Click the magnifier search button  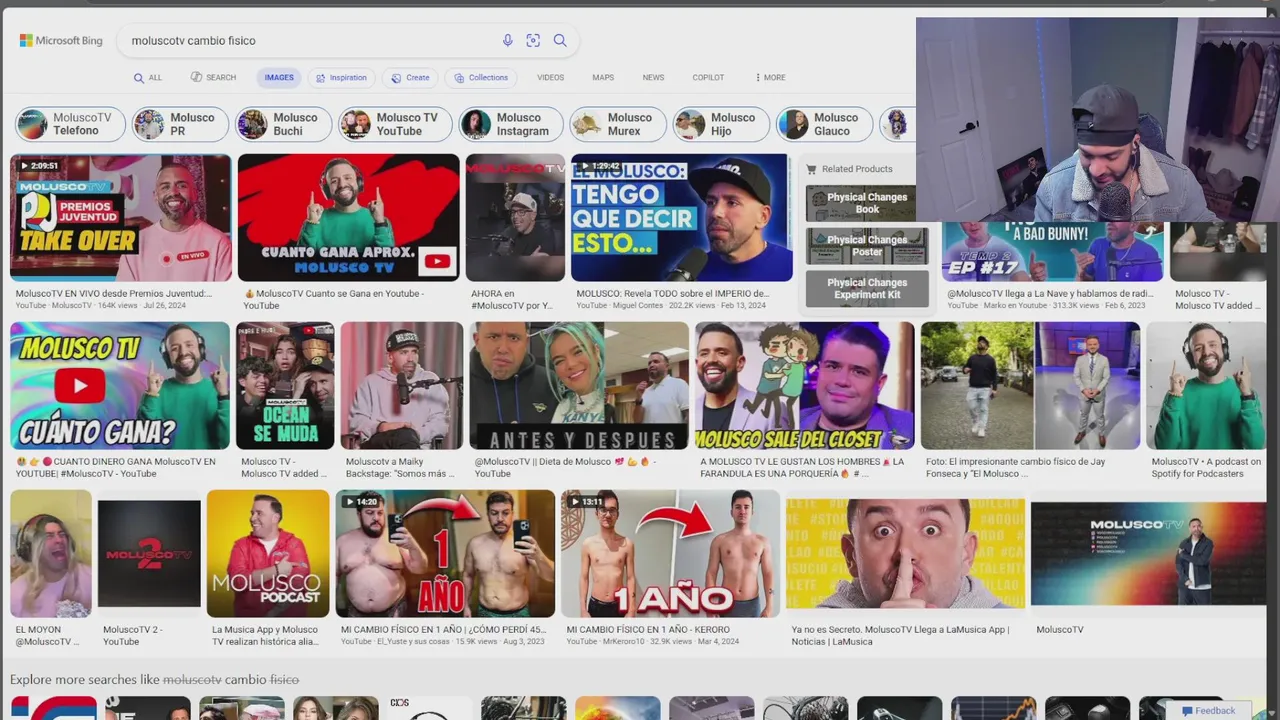[x=560, y=41]
